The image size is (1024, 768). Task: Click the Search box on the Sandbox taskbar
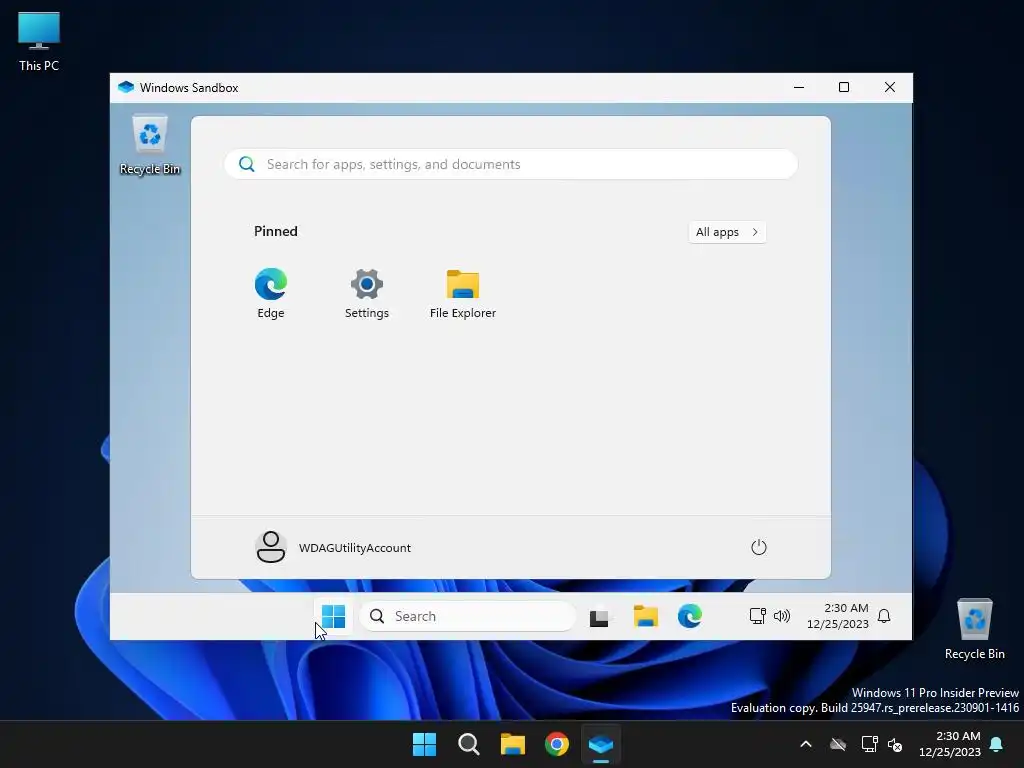pos(468,616)
